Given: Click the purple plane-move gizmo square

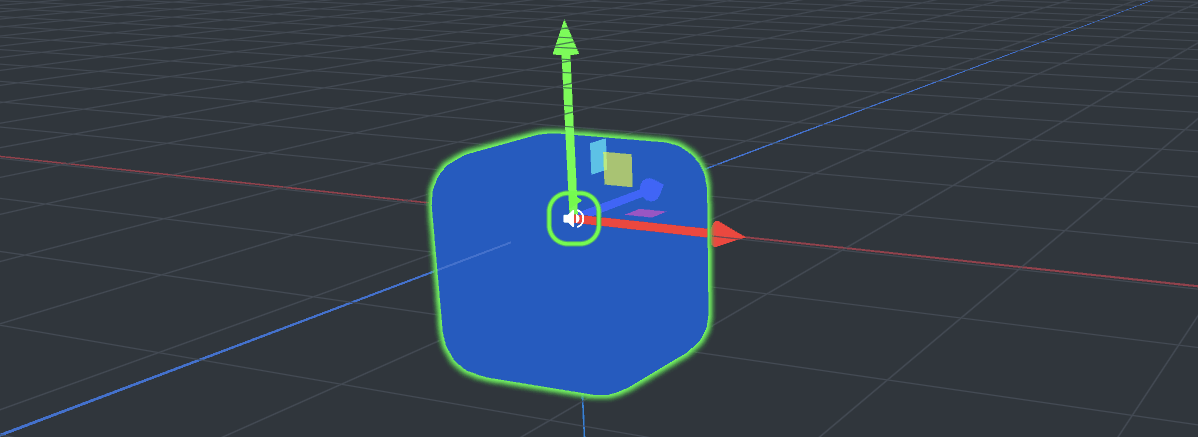Looking at the screenshot, I should click(645, 213).
